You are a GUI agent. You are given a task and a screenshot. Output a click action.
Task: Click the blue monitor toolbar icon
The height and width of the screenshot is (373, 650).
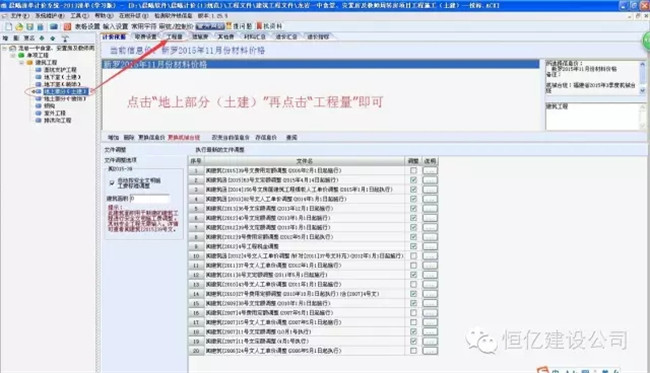(x=54, y=27)
